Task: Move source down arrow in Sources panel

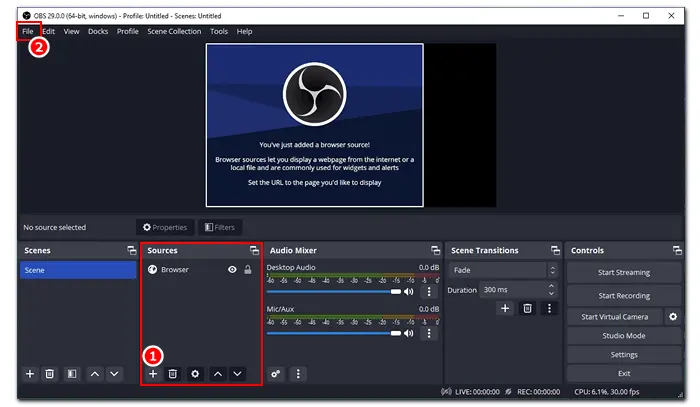Action: (x=238, y=374)
